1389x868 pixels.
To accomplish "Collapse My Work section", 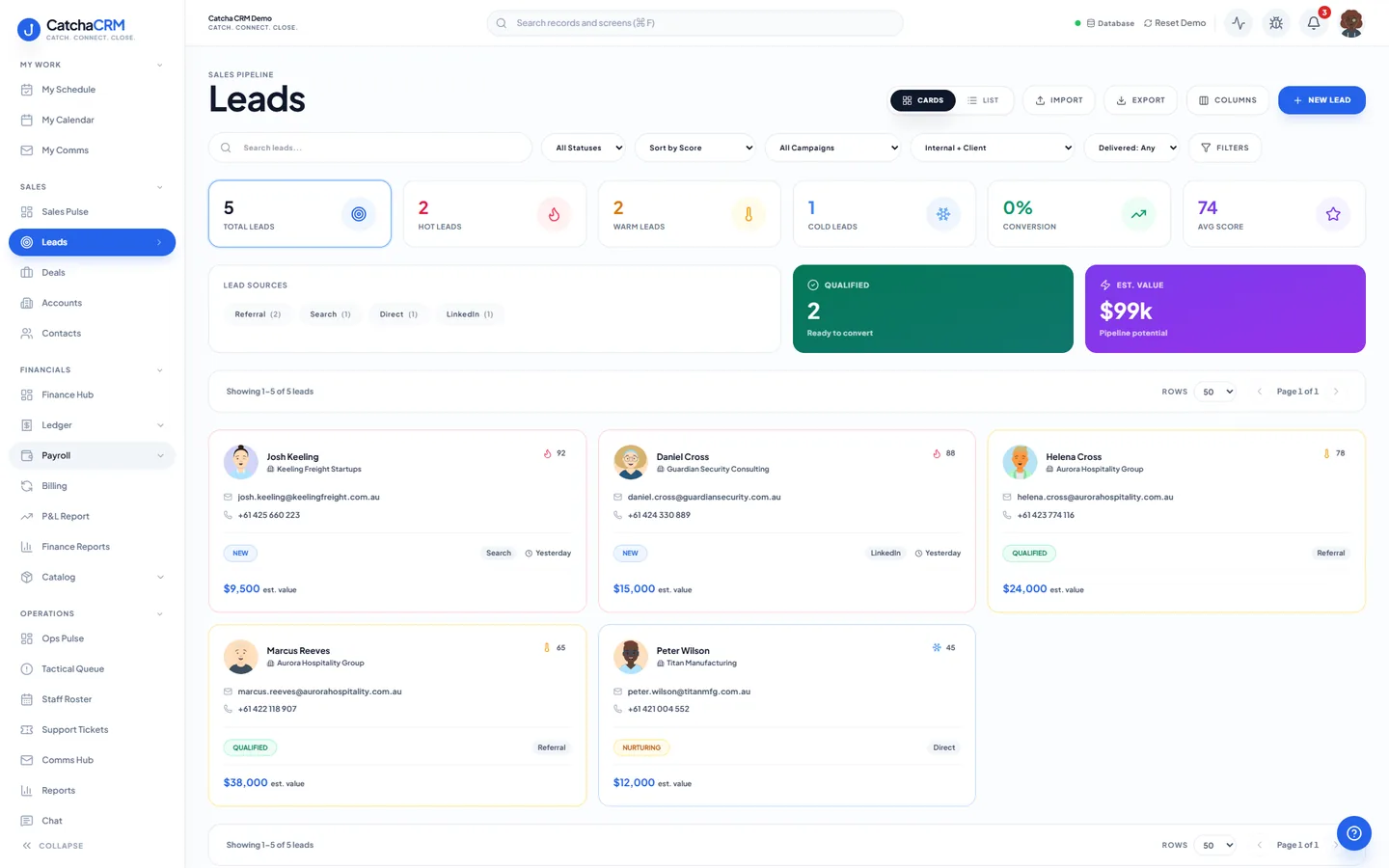I will pyautogui.click(x=159, y=65).
